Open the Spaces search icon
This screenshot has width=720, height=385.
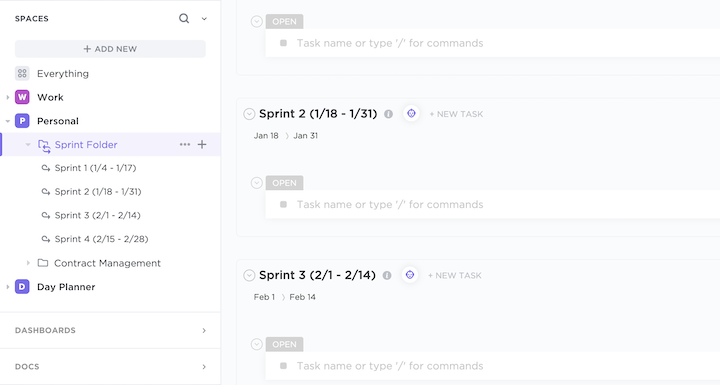(184, 18)
